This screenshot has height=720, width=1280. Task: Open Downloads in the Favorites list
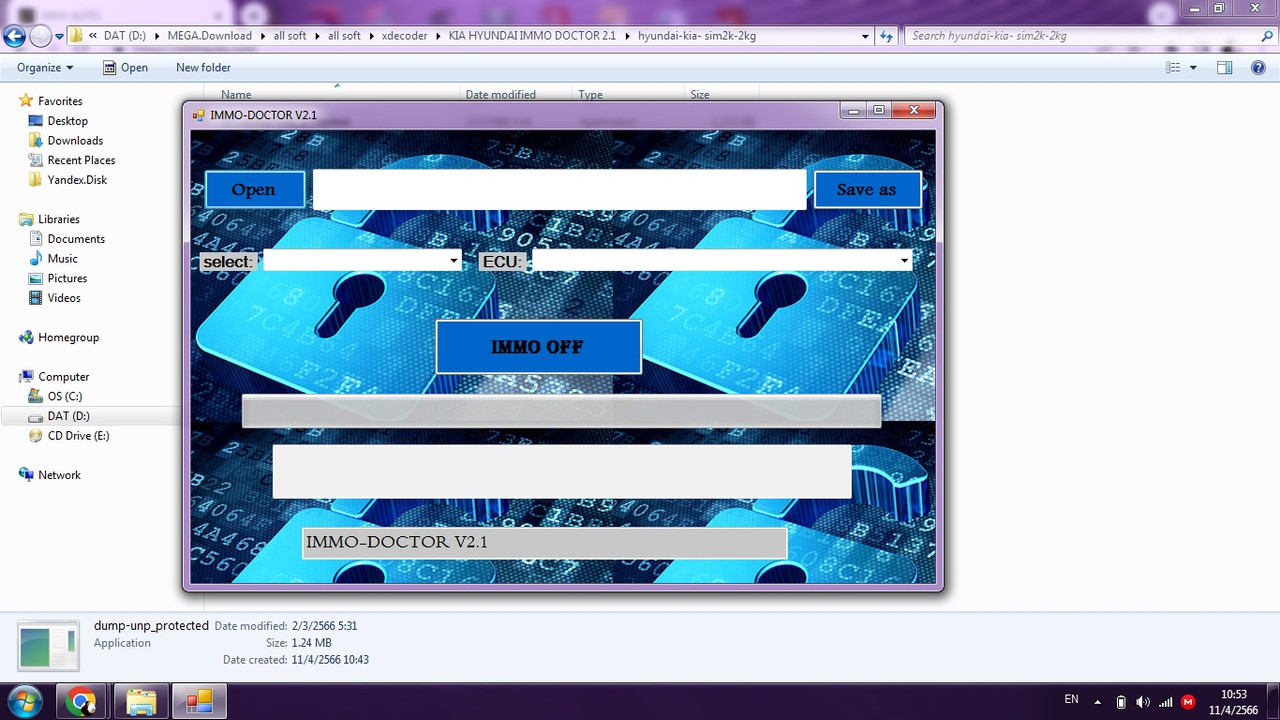click(75, 141)
